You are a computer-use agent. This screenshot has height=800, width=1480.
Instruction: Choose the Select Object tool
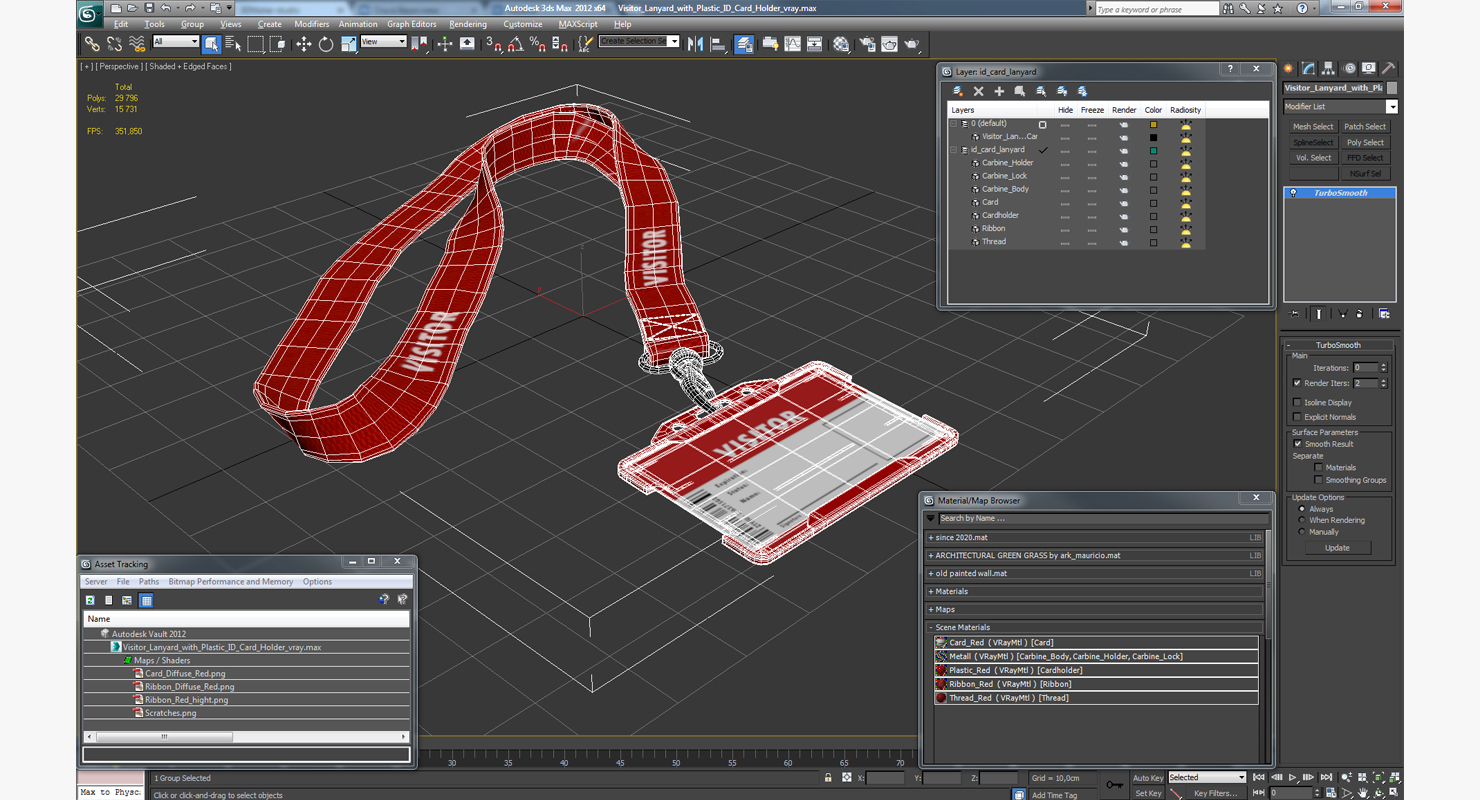(x=211, y=44)
